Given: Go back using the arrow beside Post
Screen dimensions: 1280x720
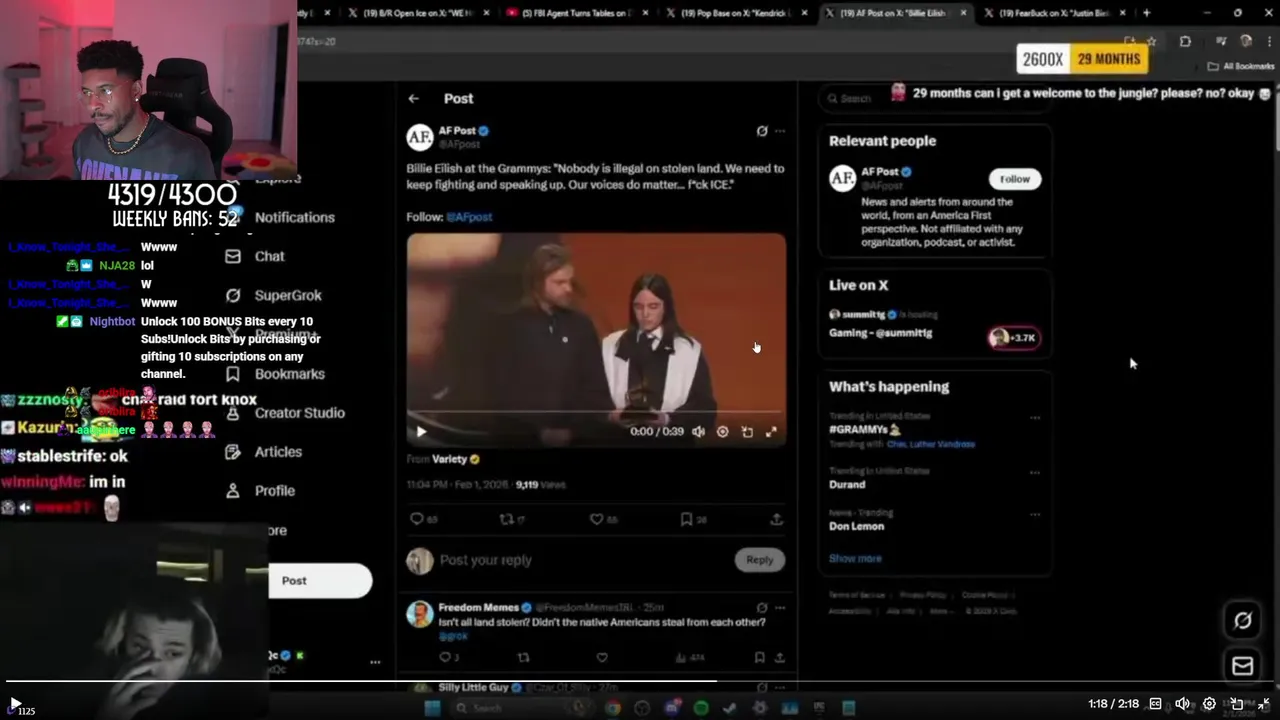Looking at the screenshot, I should [x=413, y=98].
